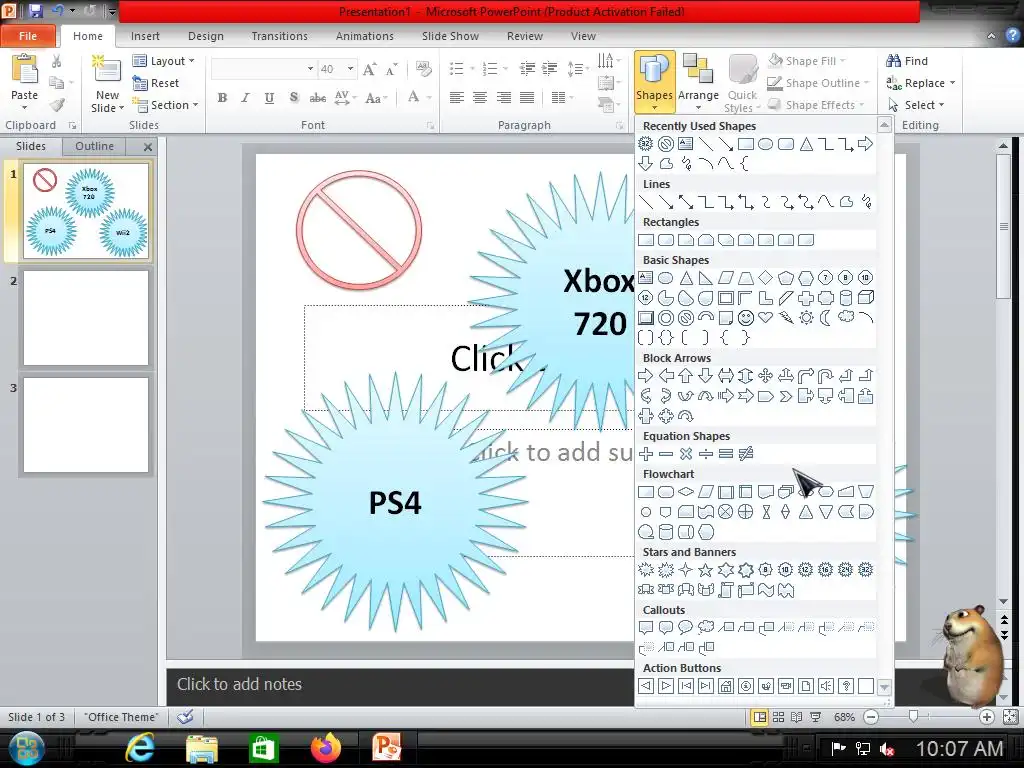Screen dimensions: 1024x768
Task: Choose the Oval Callout shape in Callouts
Action: [x=686, y=628]
